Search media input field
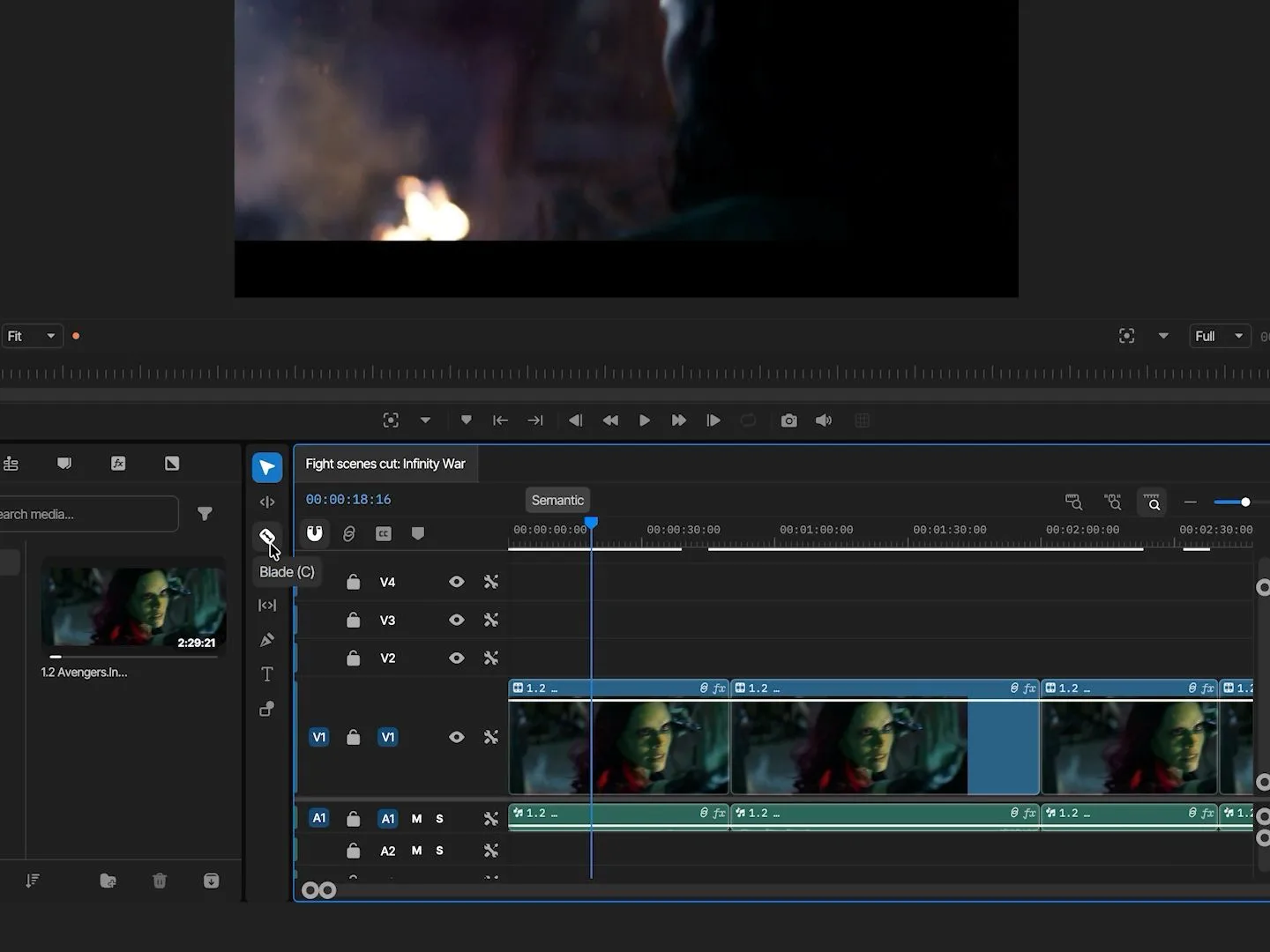 click(88, 514)
